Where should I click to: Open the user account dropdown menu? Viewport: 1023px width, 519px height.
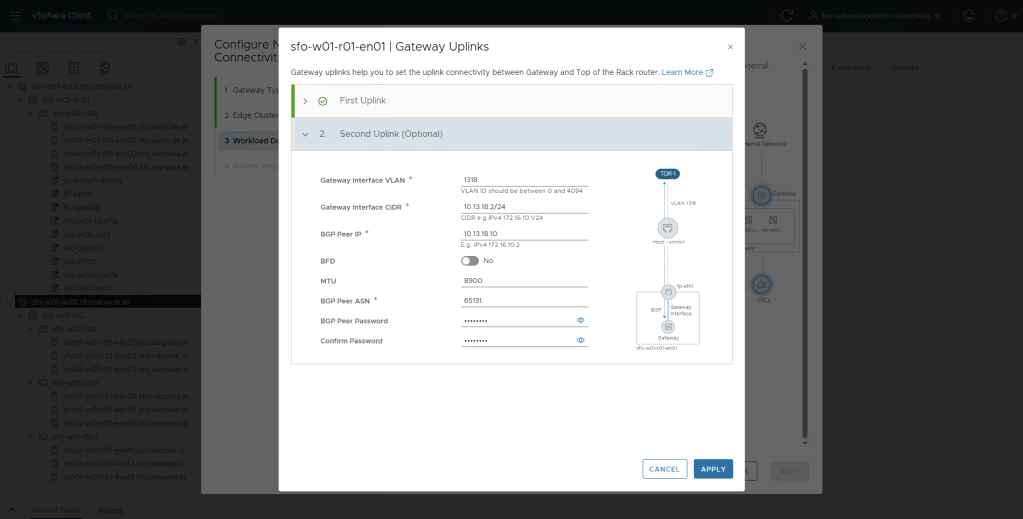[x=876, y=16]
